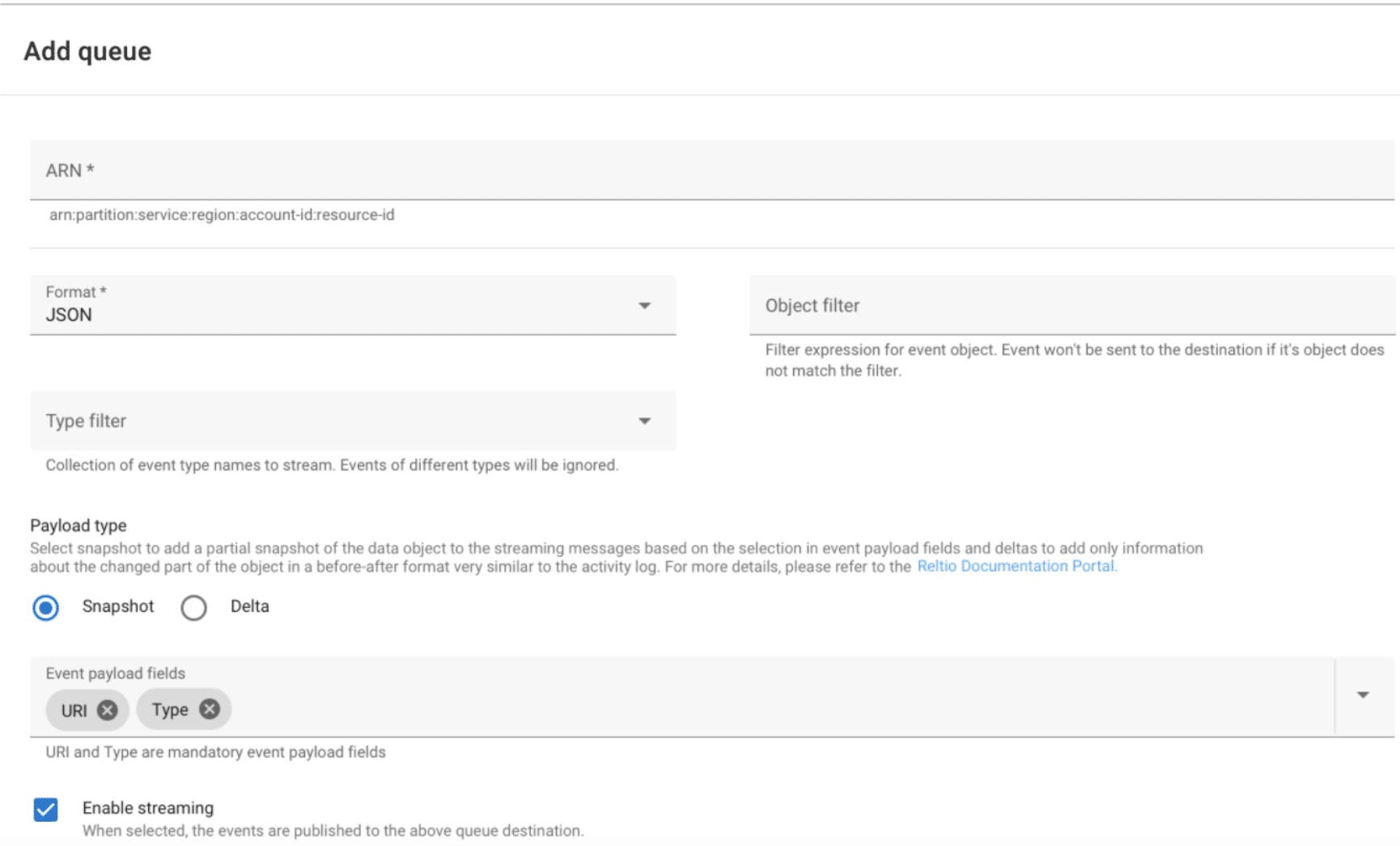The width and height of the screenshot is (1400, 846).
Task: Click the URI chip label
Action: click(74, 711)
